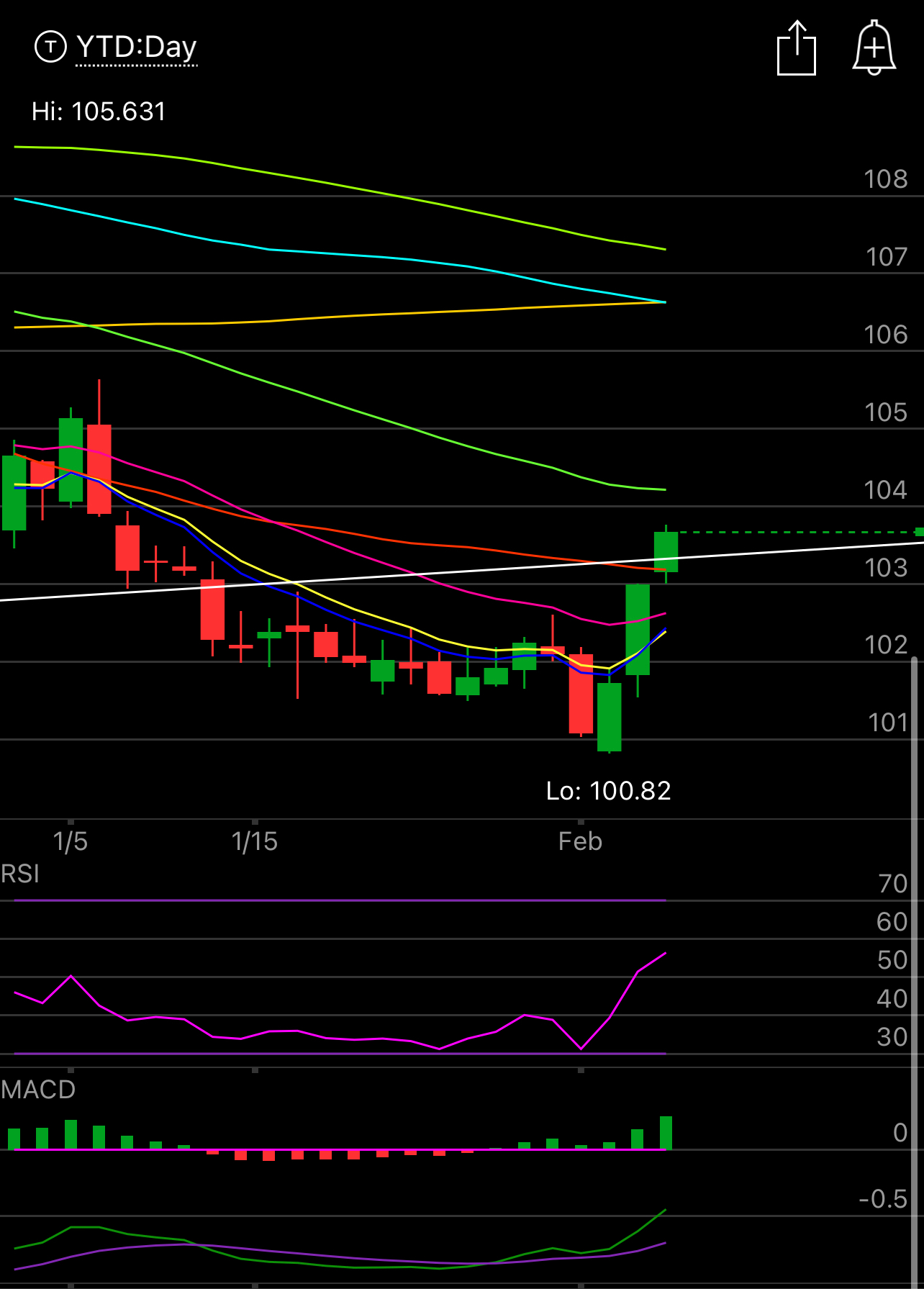Tap the 104 price axis label
The width and height of the screenshot is (924, 1289).
886,490
